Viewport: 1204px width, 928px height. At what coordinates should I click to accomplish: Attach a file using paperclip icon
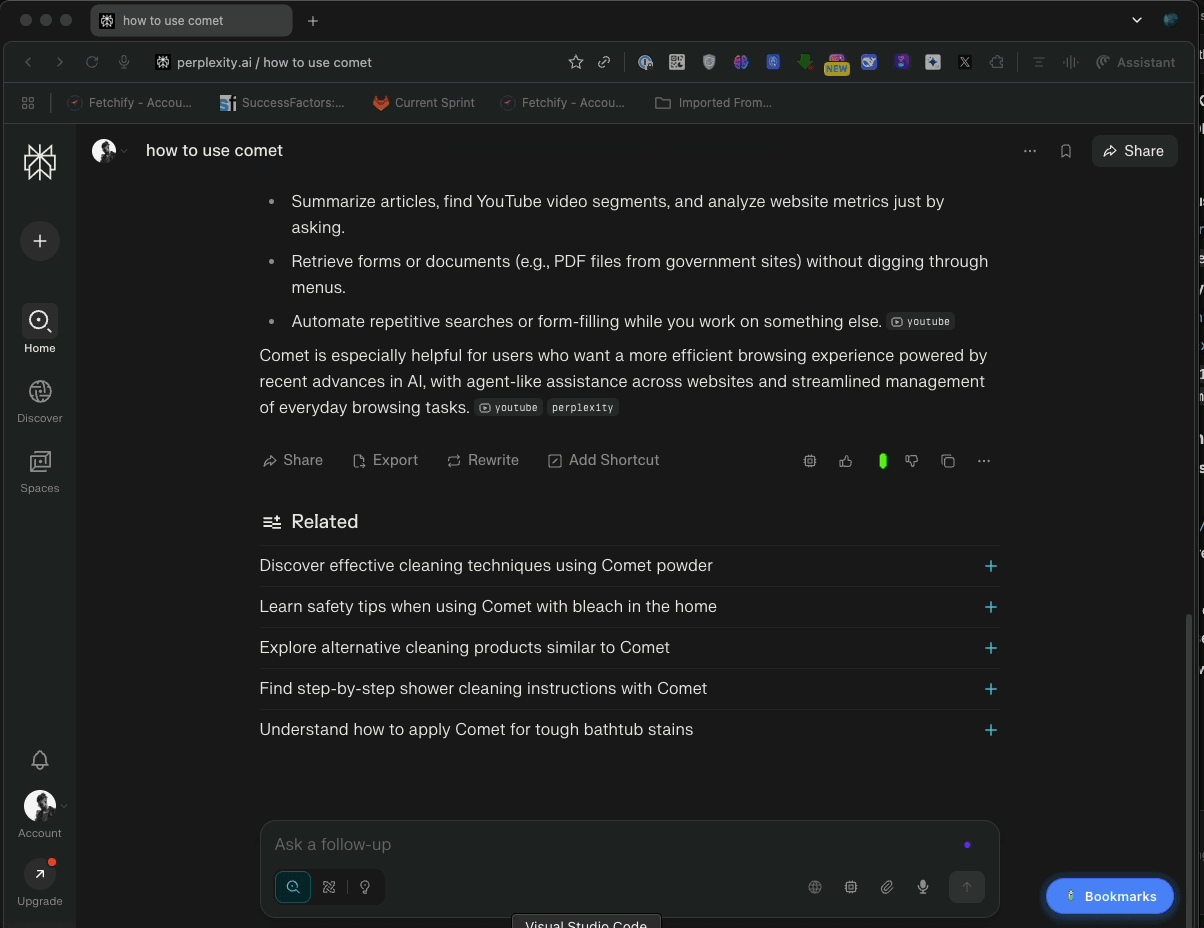click(x=886, y=887)
